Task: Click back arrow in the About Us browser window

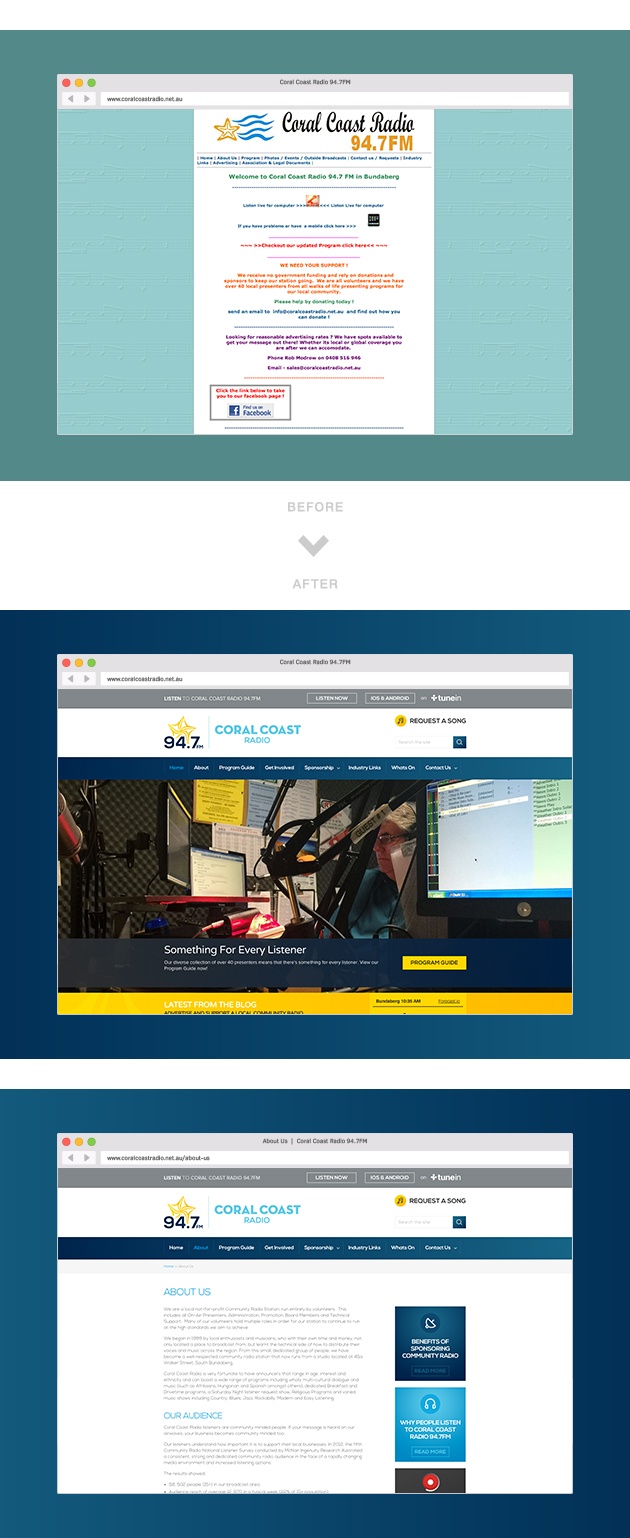Action: pos(70,1158)
